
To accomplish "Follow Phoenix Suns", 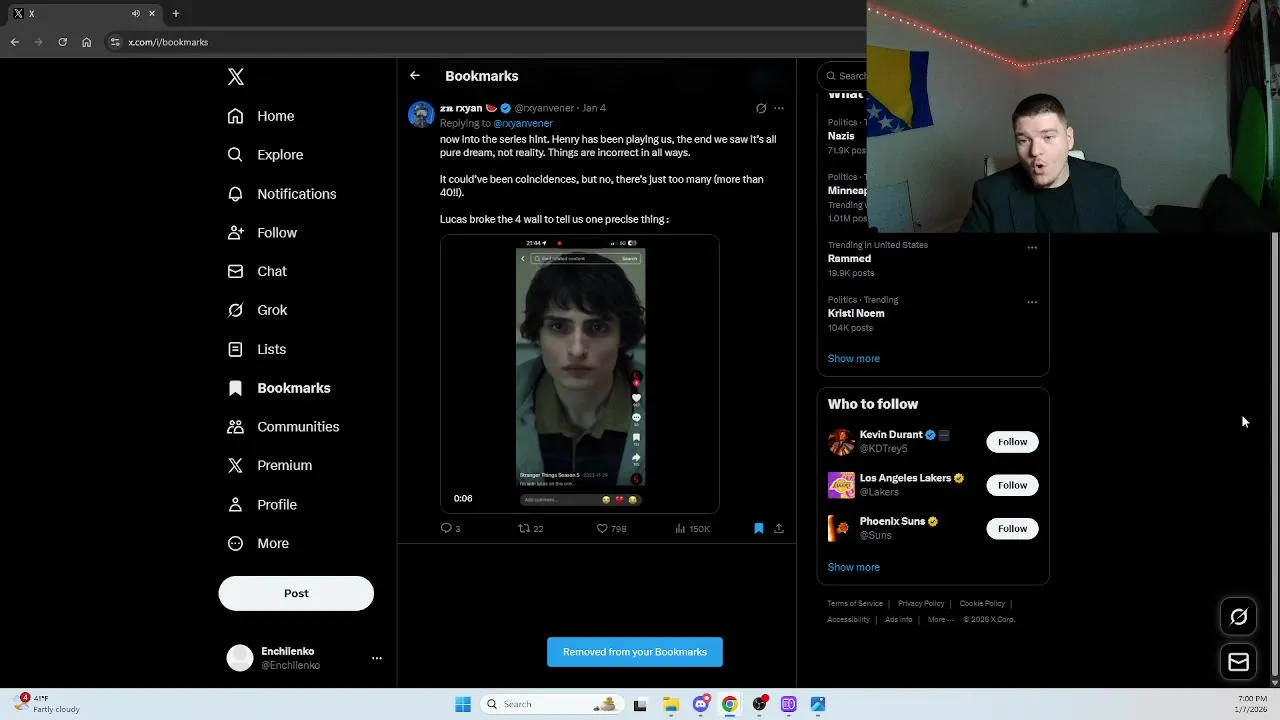I will (x=1012, y=528).
